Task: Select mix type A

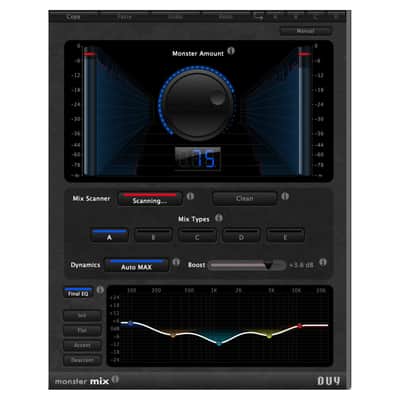Action: pos(109,235)
